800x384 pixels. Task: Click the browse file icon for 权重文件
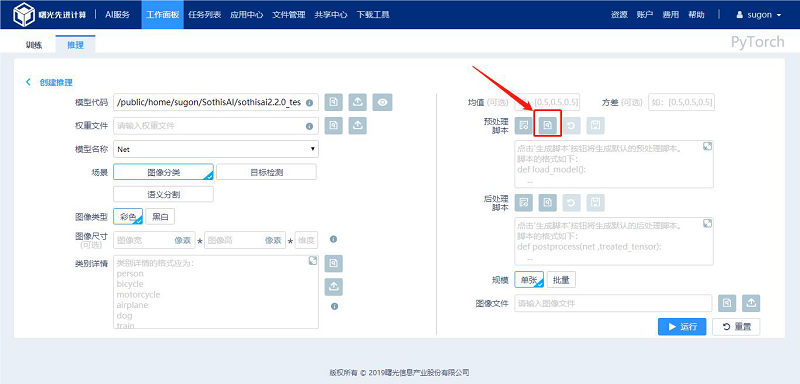pyautogui.click(x=333, y=125)
